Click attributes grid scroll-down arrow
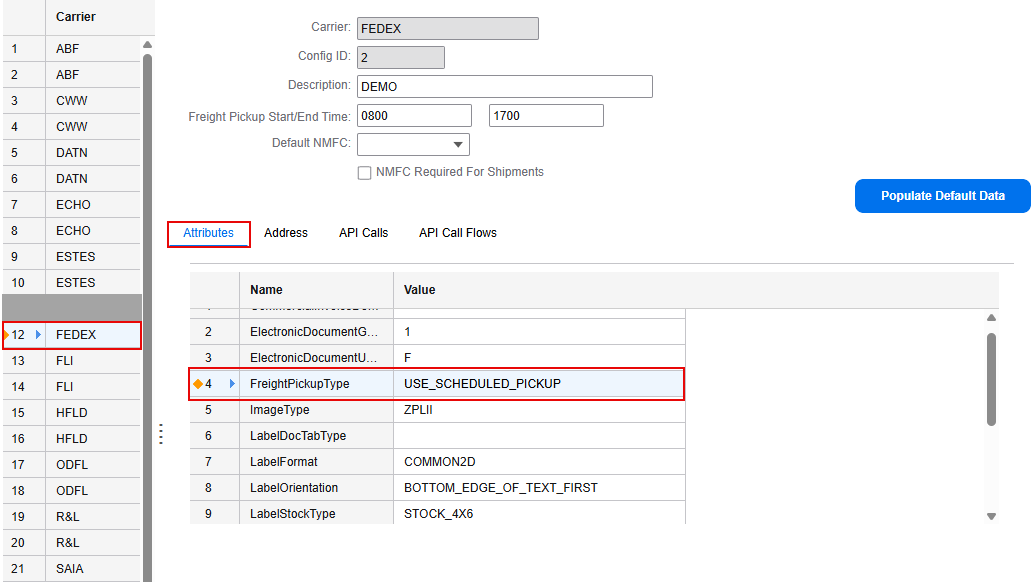 [991, 516]
